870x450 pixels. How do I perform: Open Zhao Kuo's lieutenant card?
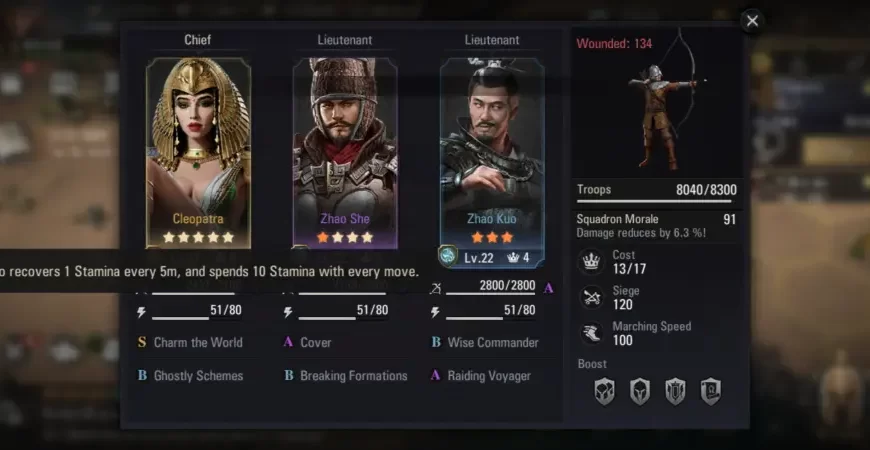492,161
